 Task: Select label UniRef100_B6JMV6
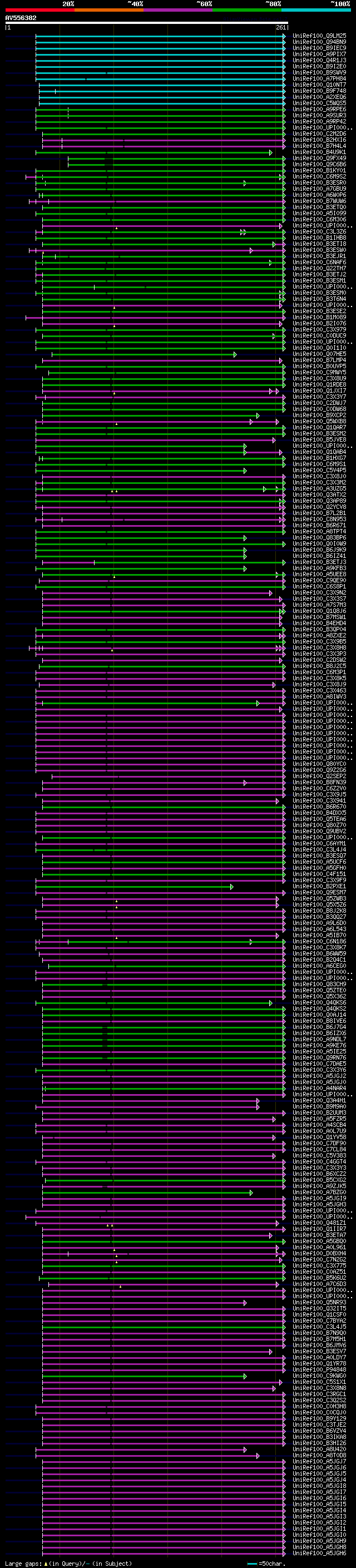[319, 1345]
